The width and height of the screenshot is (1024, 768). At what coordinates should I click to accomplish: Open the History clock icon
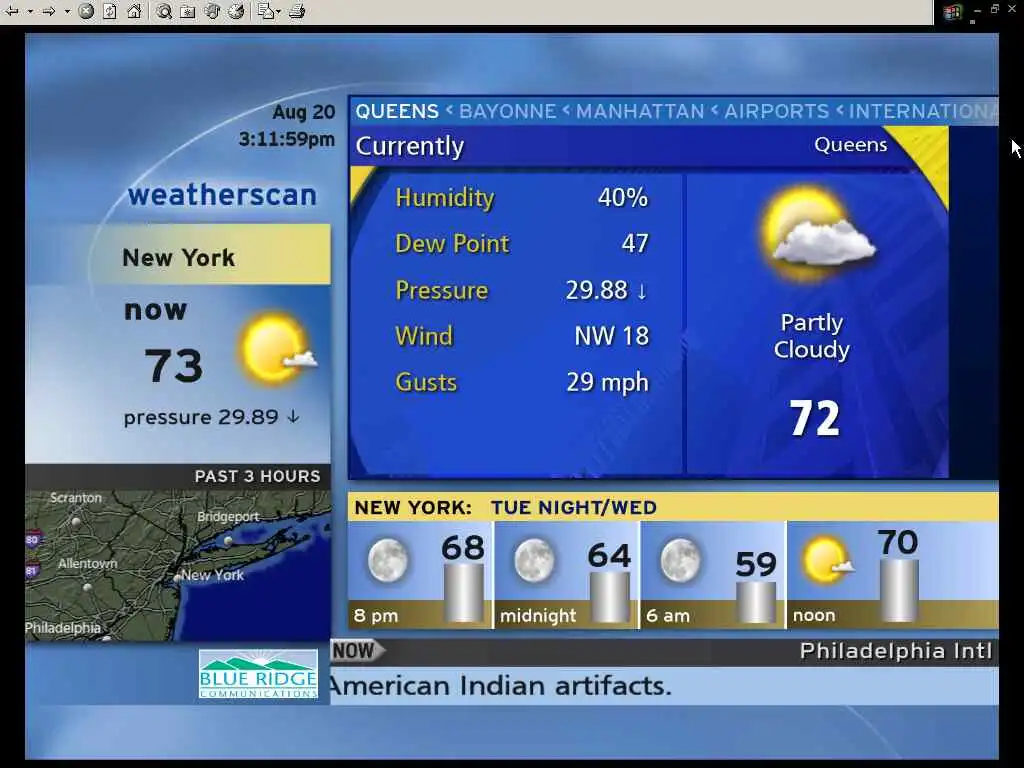point(236,11)
